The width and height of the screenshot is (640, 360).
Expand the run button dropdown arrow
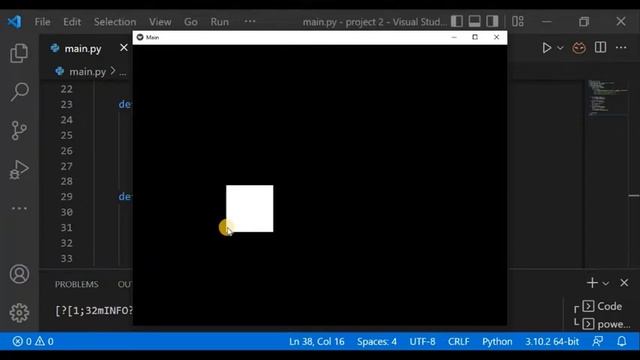tap(560, 48)
